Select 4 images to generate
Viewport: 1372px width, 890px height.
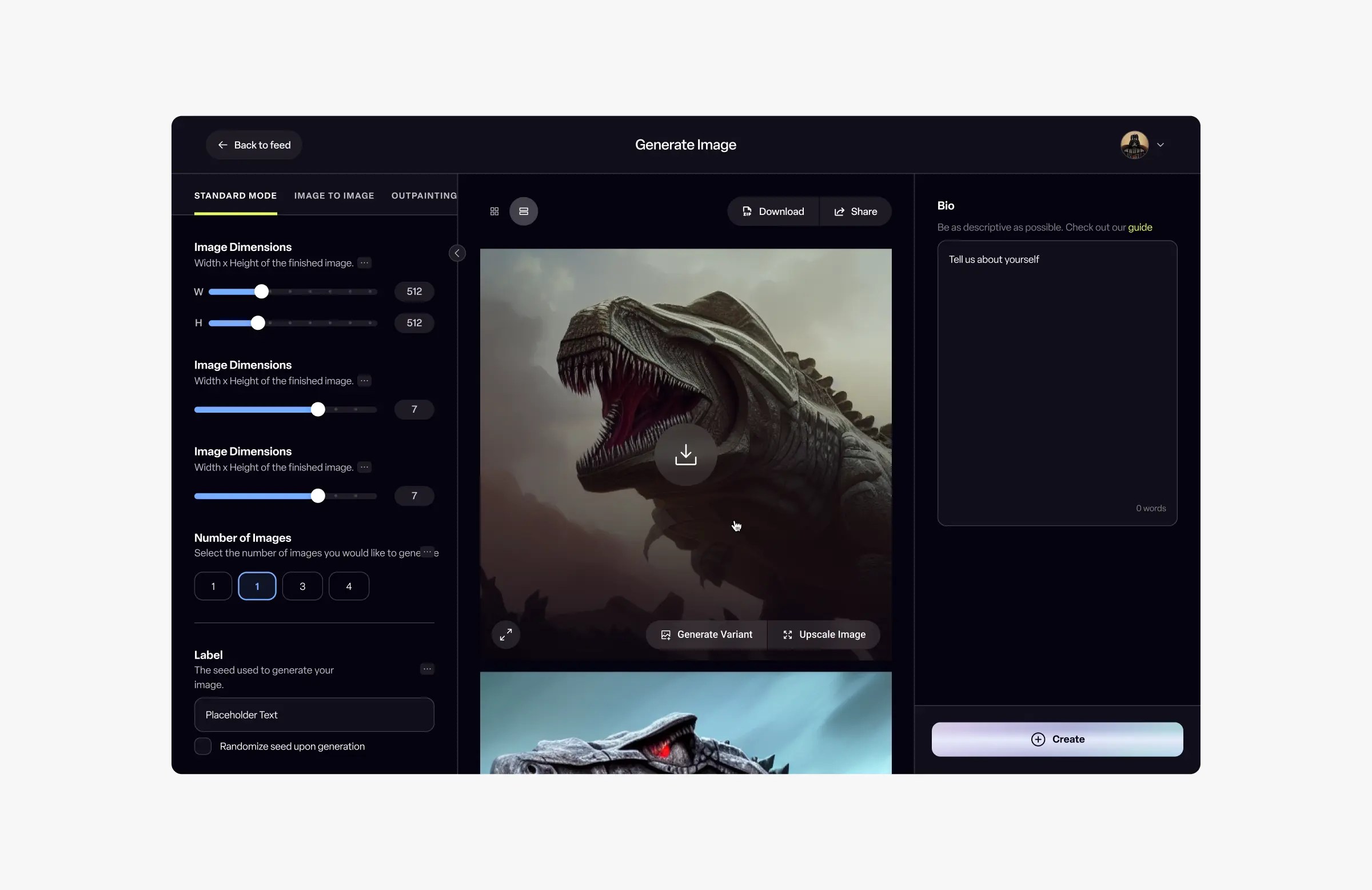coord(349,586)
